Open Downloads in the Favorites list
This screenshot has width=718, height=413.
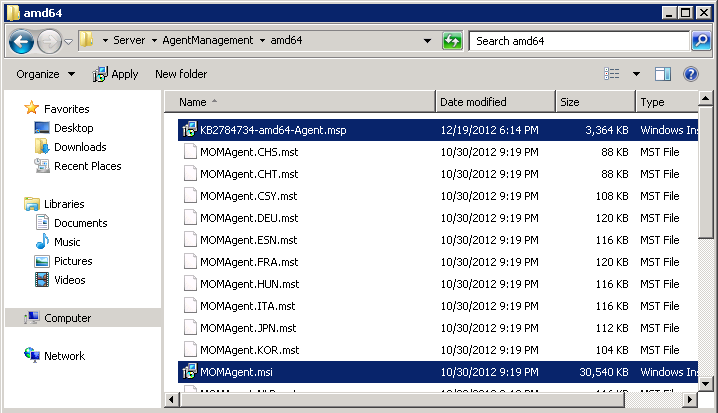coord(80,147)
